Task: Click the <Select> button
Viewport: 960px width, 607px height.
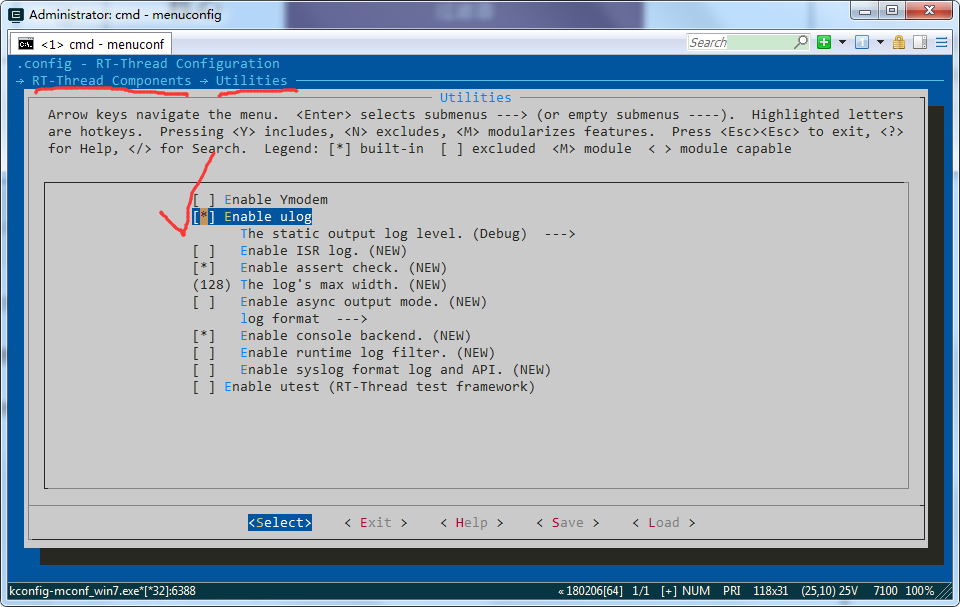Action: [x=280, y=522]
